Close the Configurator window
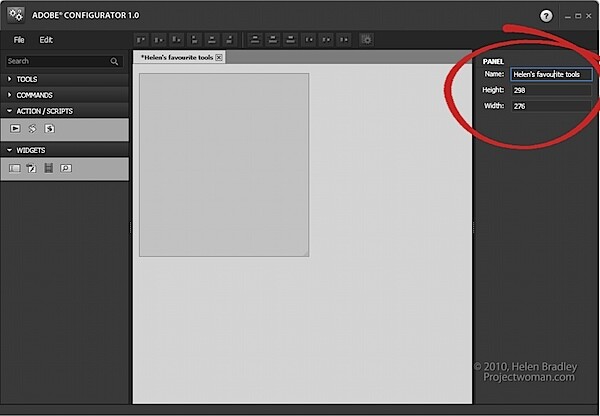Viewport: 600px width, 416px height. pyautogui.click(x=589, y=16)
